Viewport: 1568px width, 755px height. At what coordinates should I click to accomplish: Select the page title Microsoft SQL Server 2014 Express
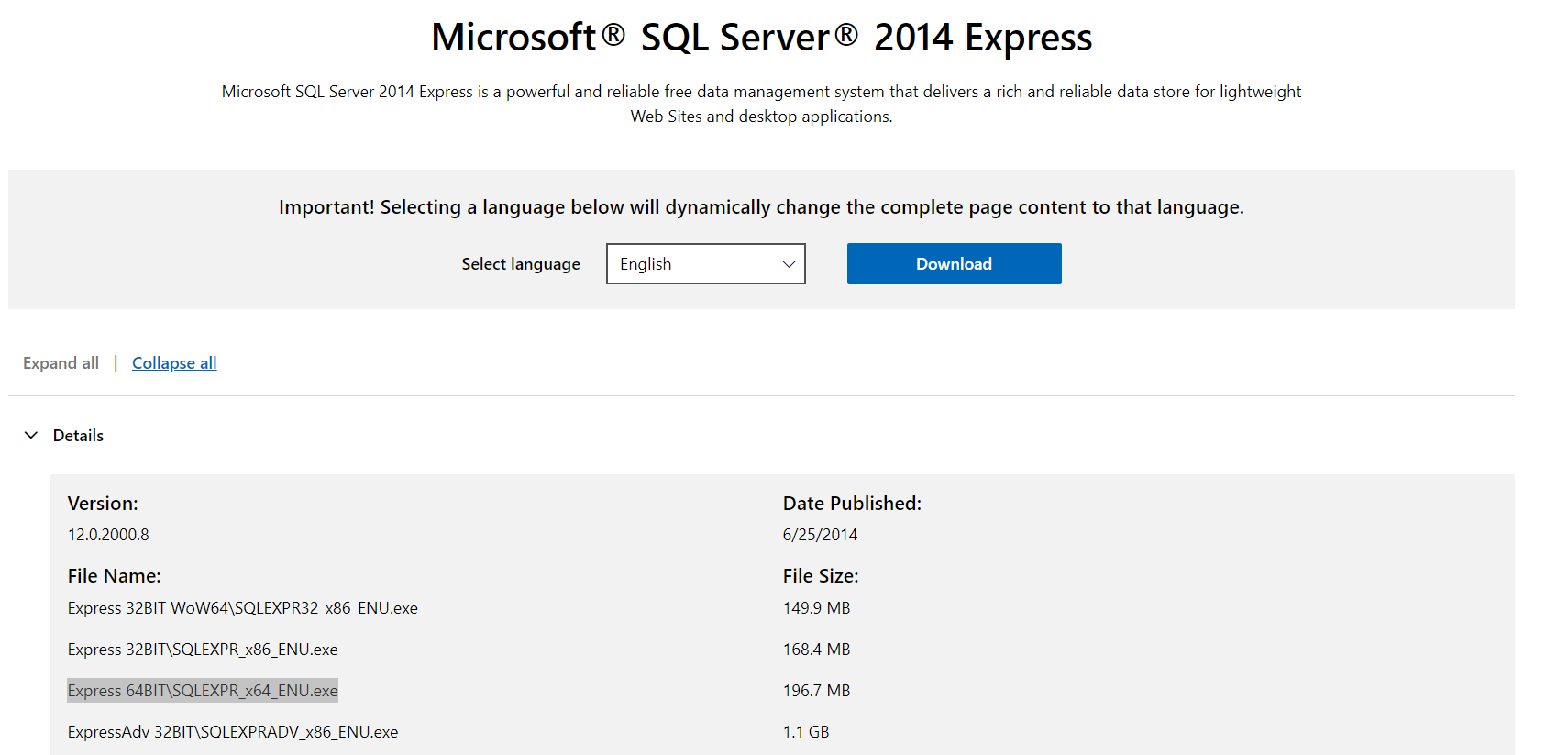coord(761,38)
